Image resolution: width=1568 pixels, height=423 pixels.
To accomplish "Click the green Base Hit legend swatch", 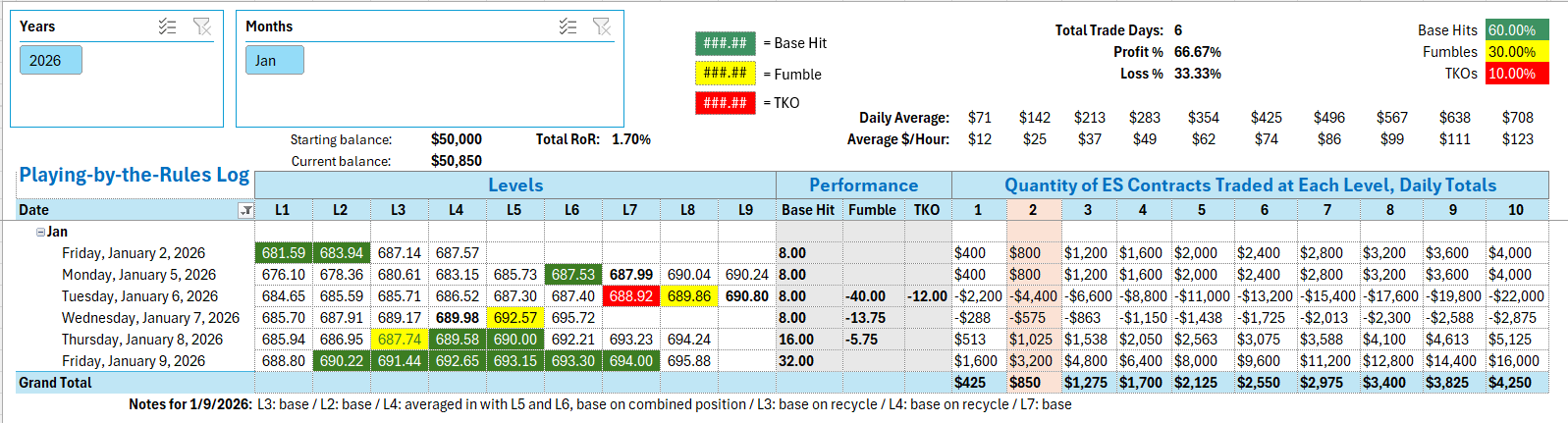I will click(x=725, y=43).
